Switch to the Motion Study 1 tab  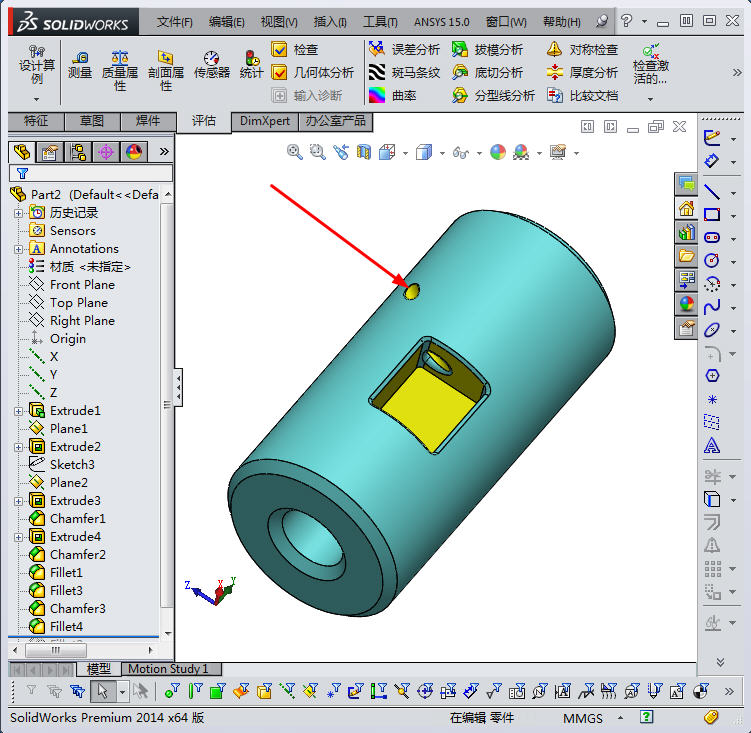point(168,669)
